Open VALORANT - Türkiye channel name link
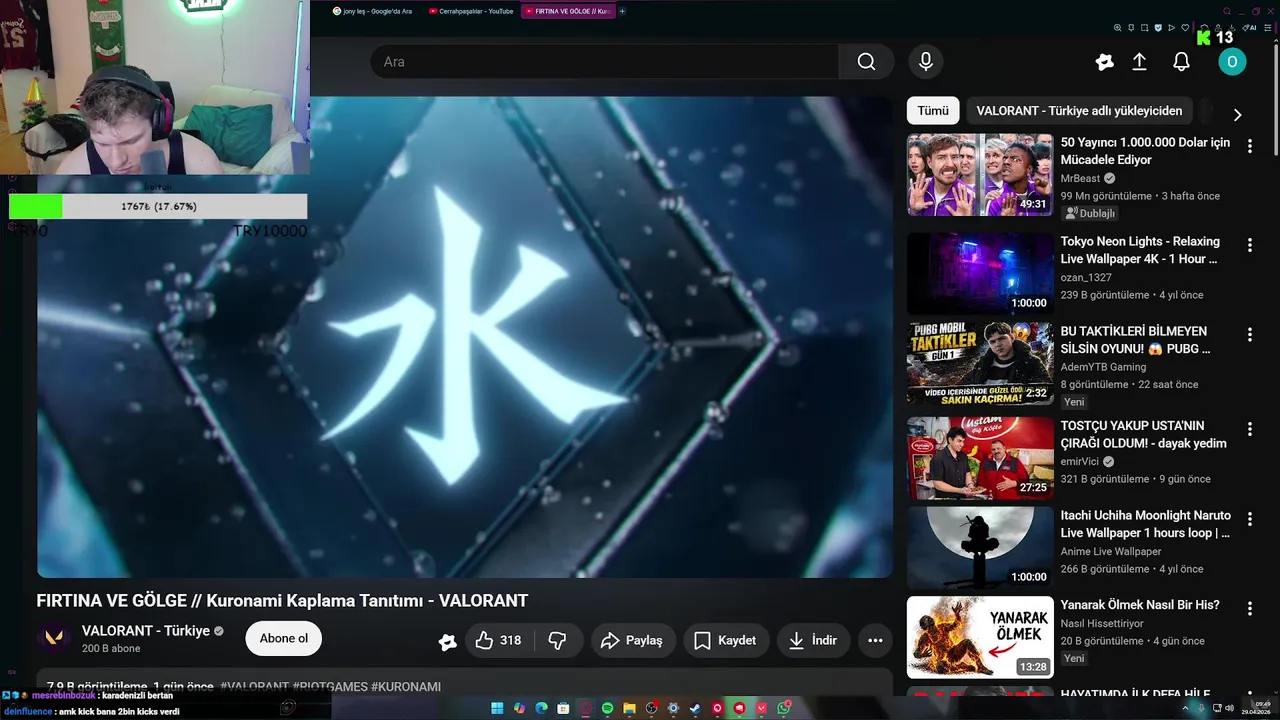The width and height of the screenshot is (1280, 720). 146,631
